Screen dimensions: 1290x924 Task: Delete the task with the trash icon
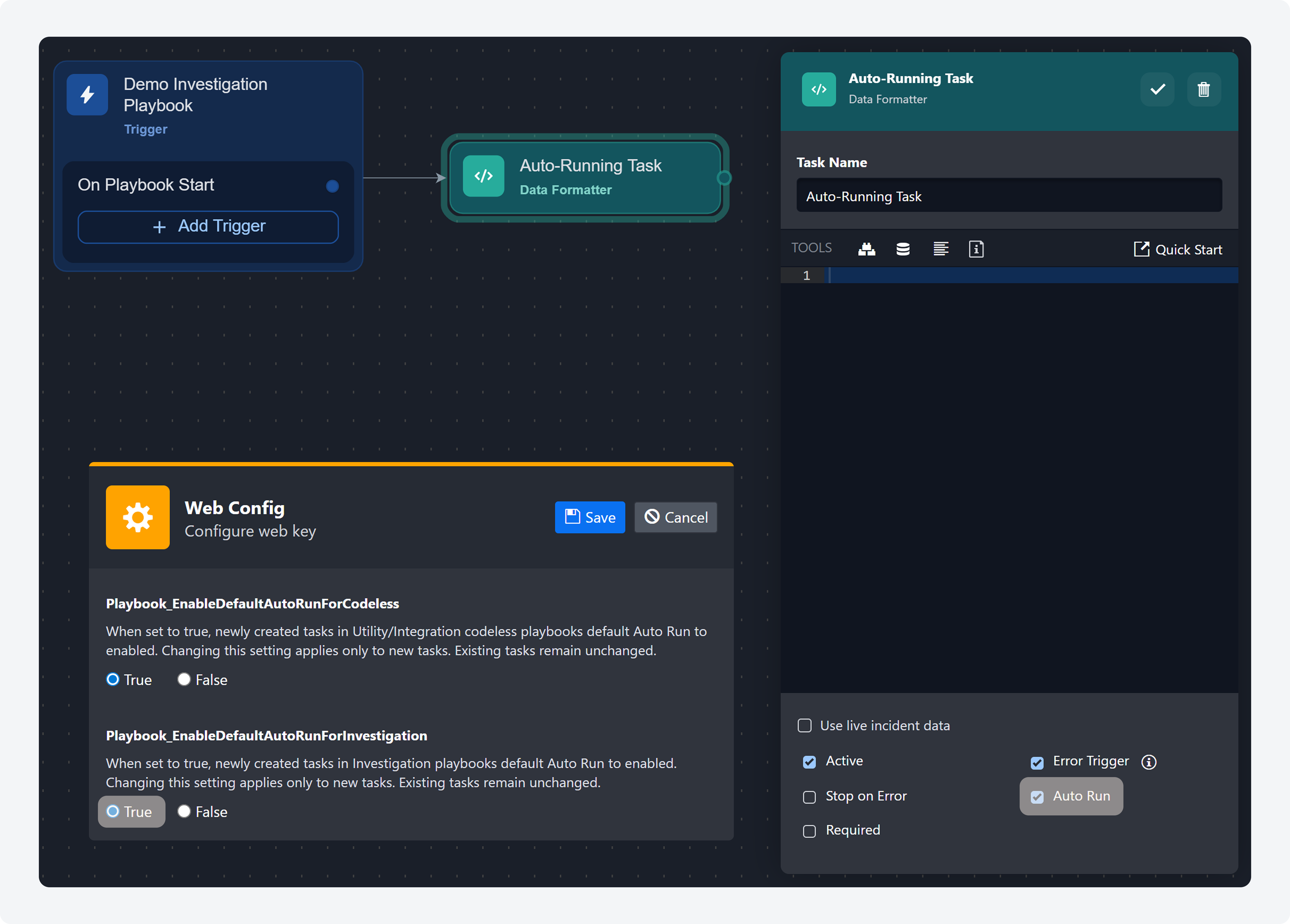pyautogui.click(x=1204, y=89)
